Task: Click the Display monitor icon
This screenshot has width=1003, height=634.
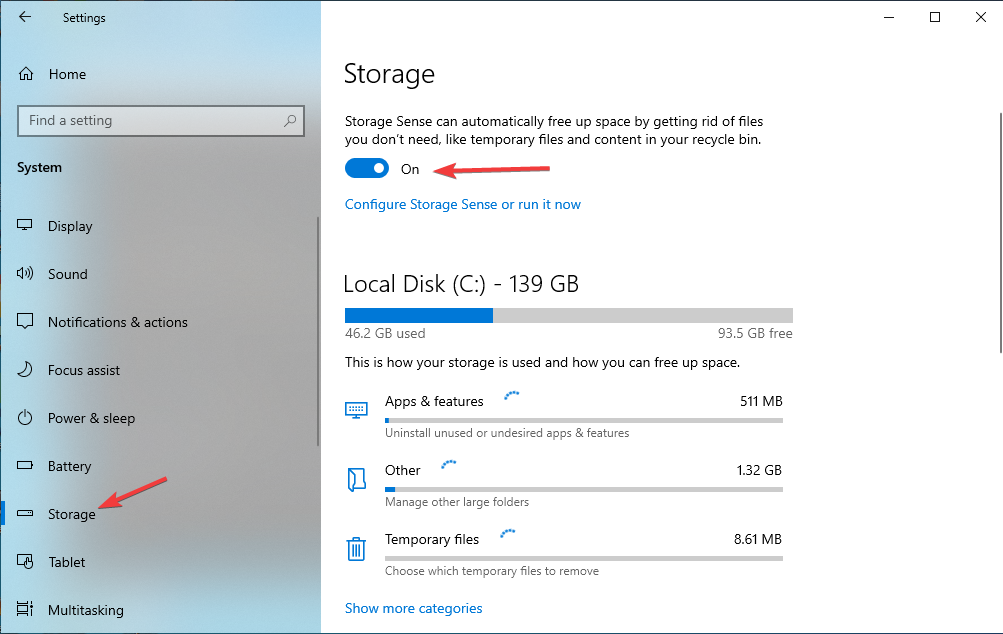Action: (x=25, y=225)
